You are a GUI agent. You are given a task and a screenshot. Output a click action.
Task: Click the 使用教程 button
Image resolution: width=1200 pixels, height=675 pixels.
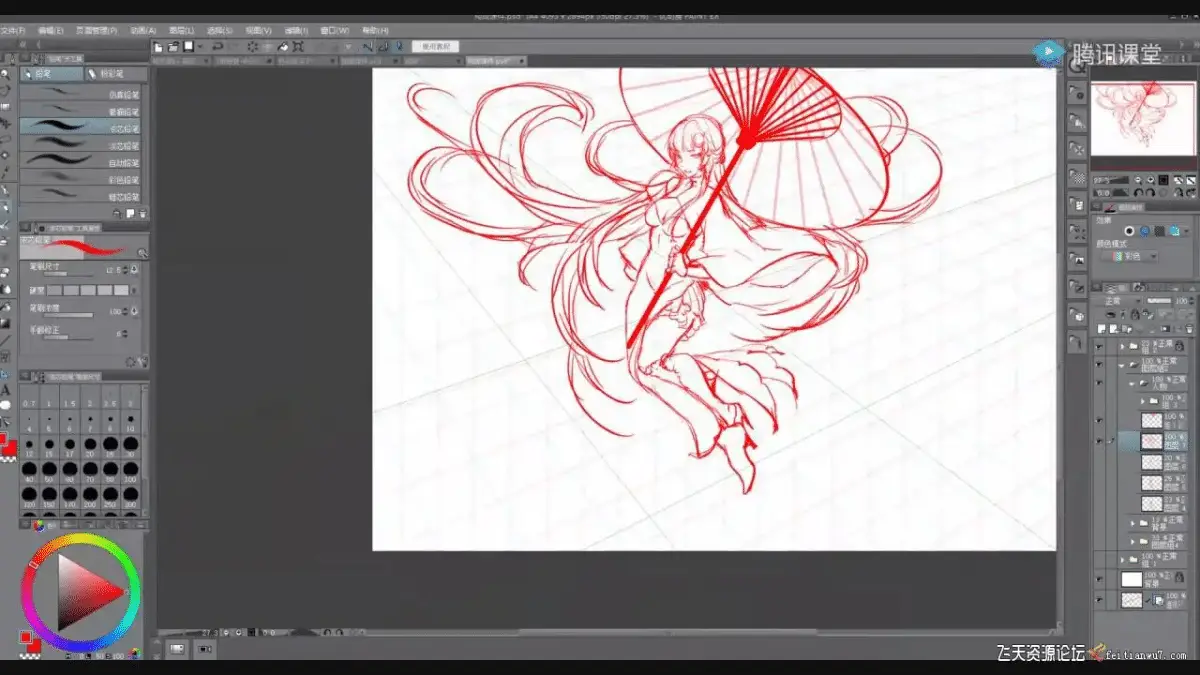435,47
